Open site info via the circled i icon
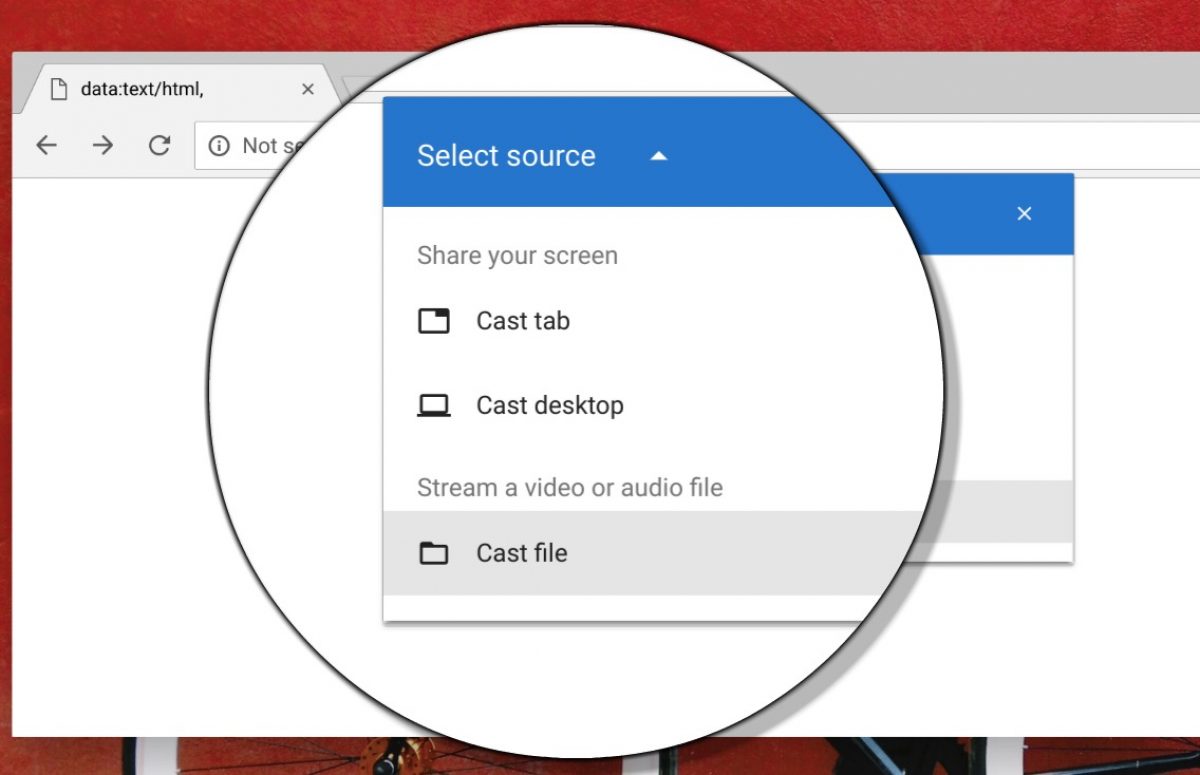1200x775 pixels. pos(219,146)
